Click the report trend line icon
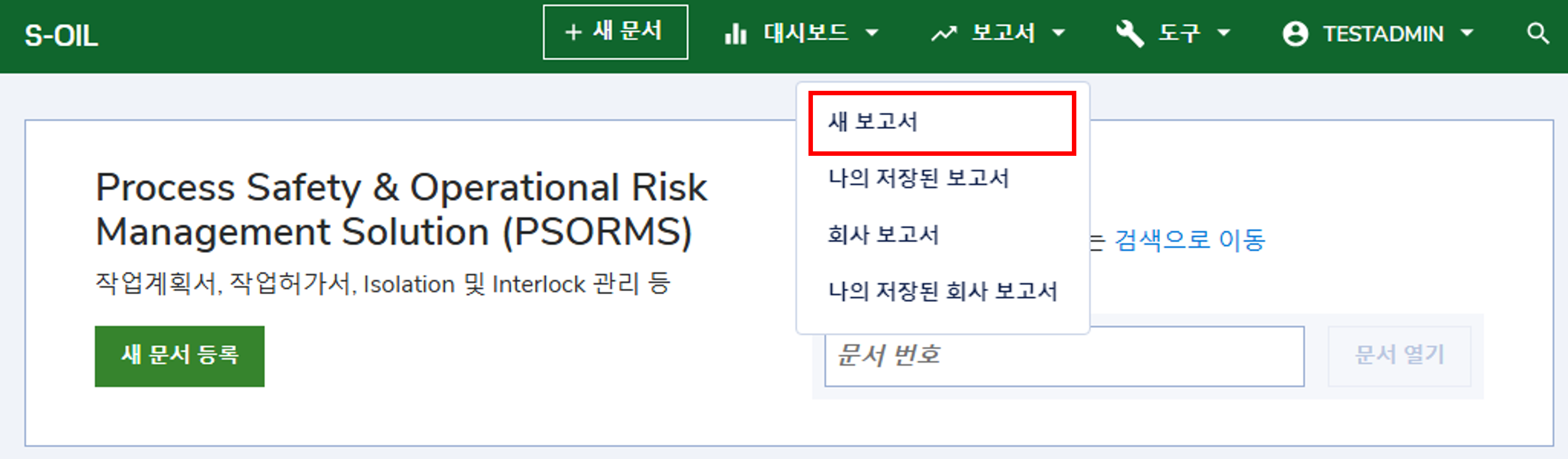1568x459 pixels. pyautogui.click(x=943, y=33)
